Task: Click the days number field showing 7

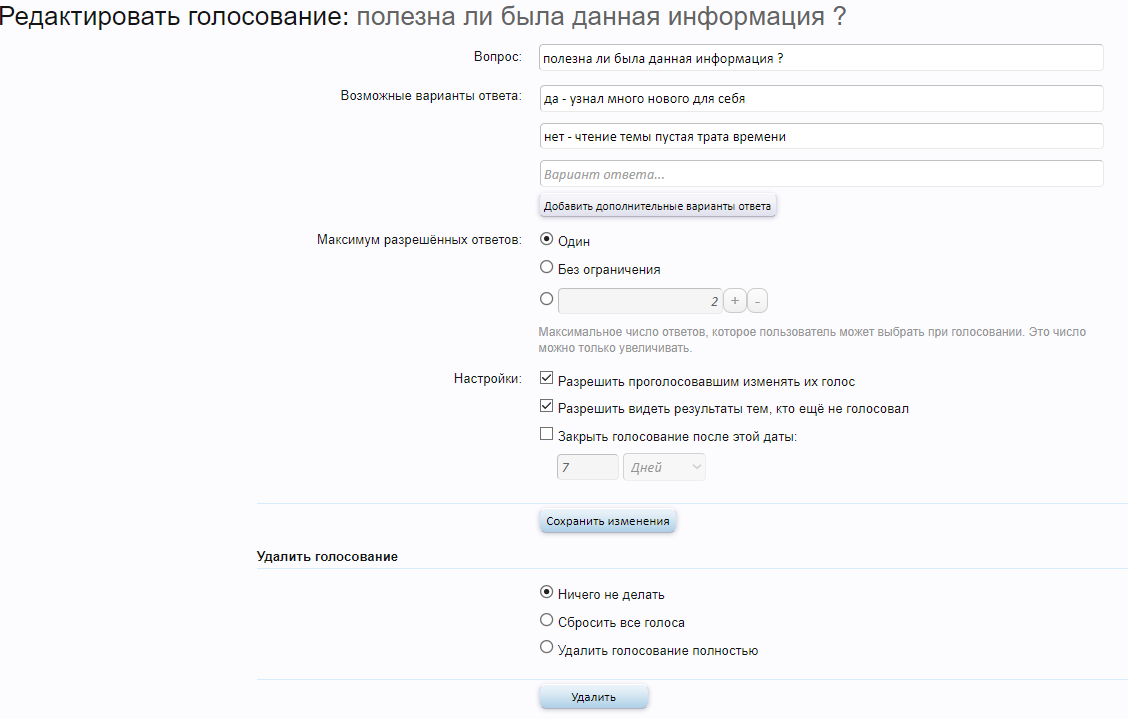Action: click(587, 466)
